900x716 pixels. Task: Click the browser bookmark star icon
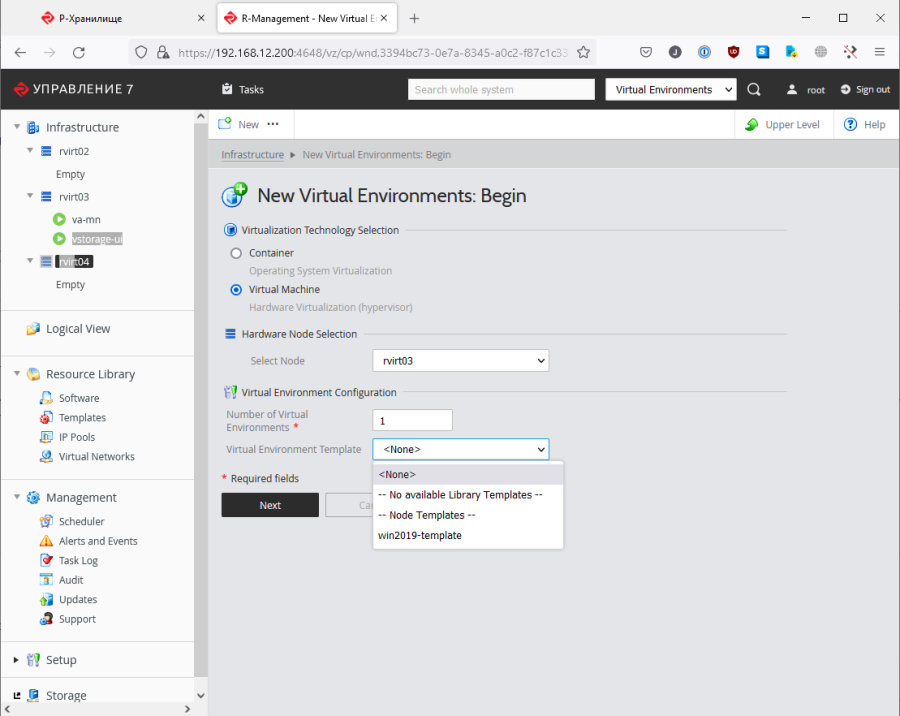[x=584, y=52]
